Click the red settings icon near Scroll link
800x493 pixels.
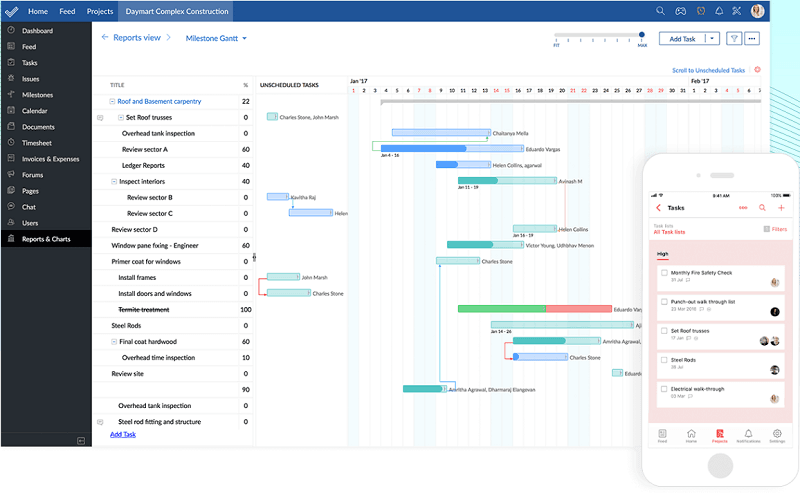757,69
